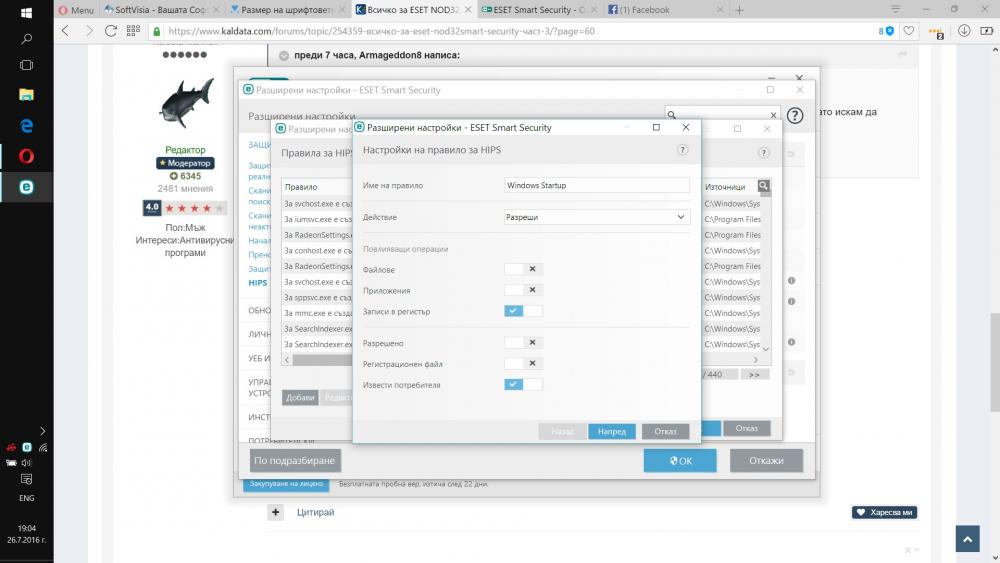Image resolution: width=1000 pixels, height=563 pixels.
Task: Switch to the Facebook tab
Action: [x=665, y=10]
